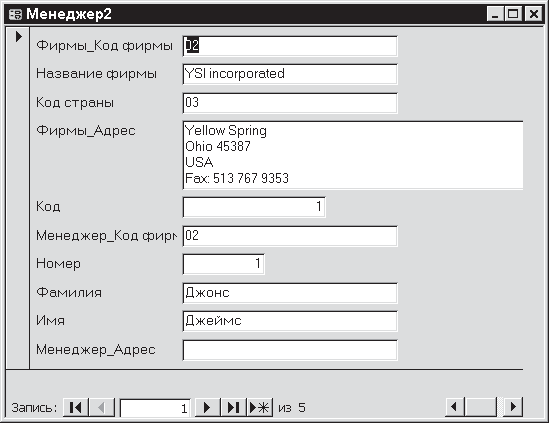Click the Номер field

point(223,264)
